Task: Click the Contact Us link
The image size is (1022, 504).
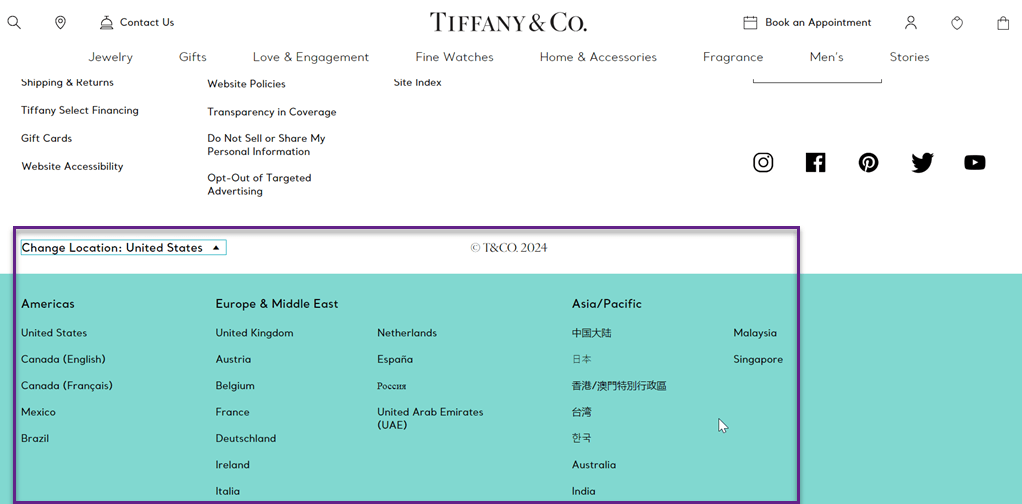Action: (147, 22)
